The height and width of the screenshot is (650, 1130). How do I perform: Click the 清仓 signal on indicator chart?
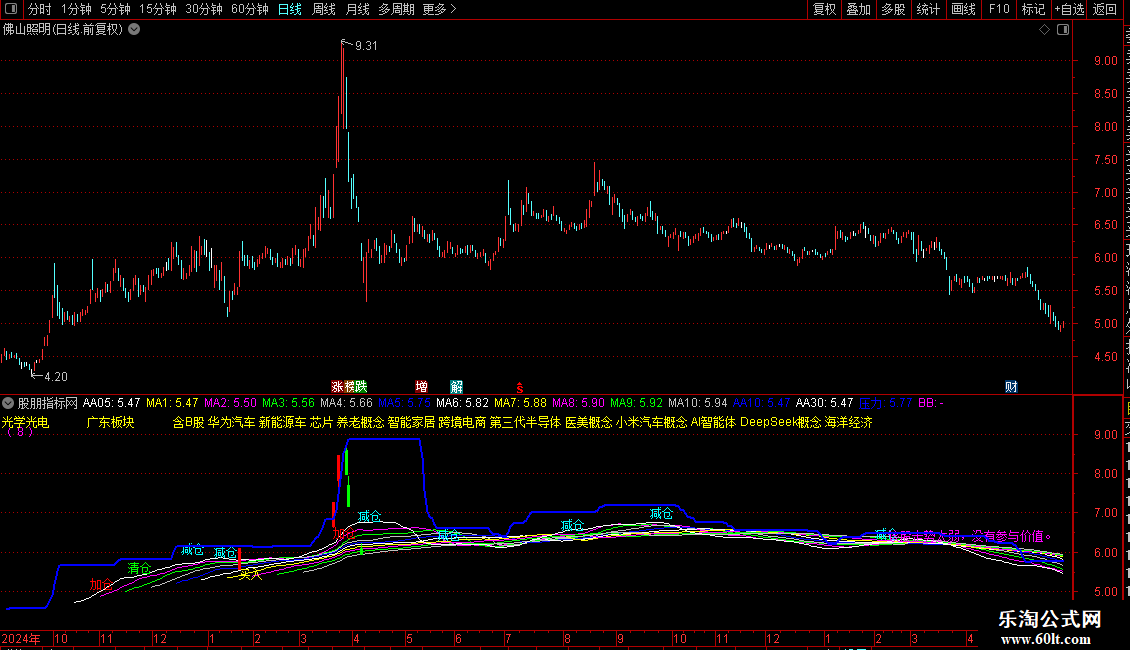pos(139,569)
